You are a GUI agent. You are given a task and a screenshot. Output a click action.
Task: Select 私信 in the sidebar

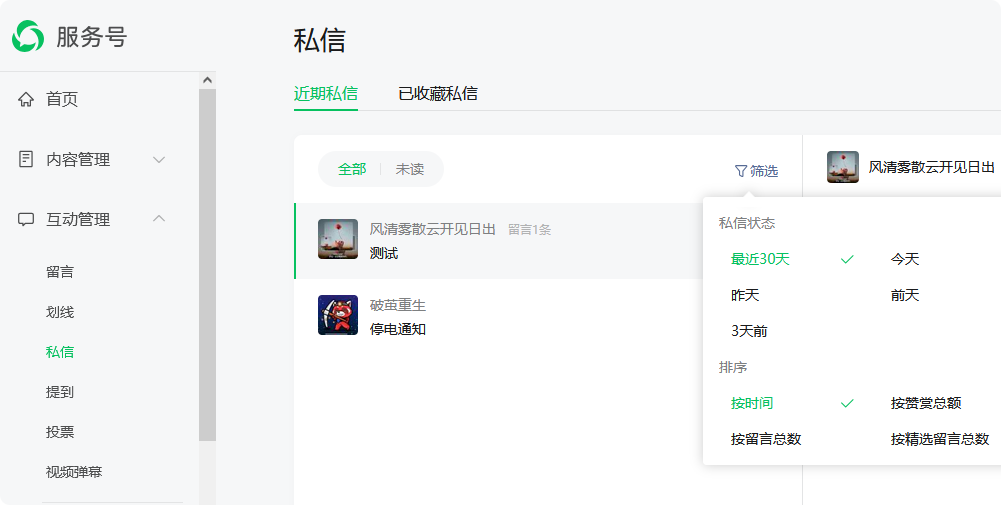click(x=60, y=352)
